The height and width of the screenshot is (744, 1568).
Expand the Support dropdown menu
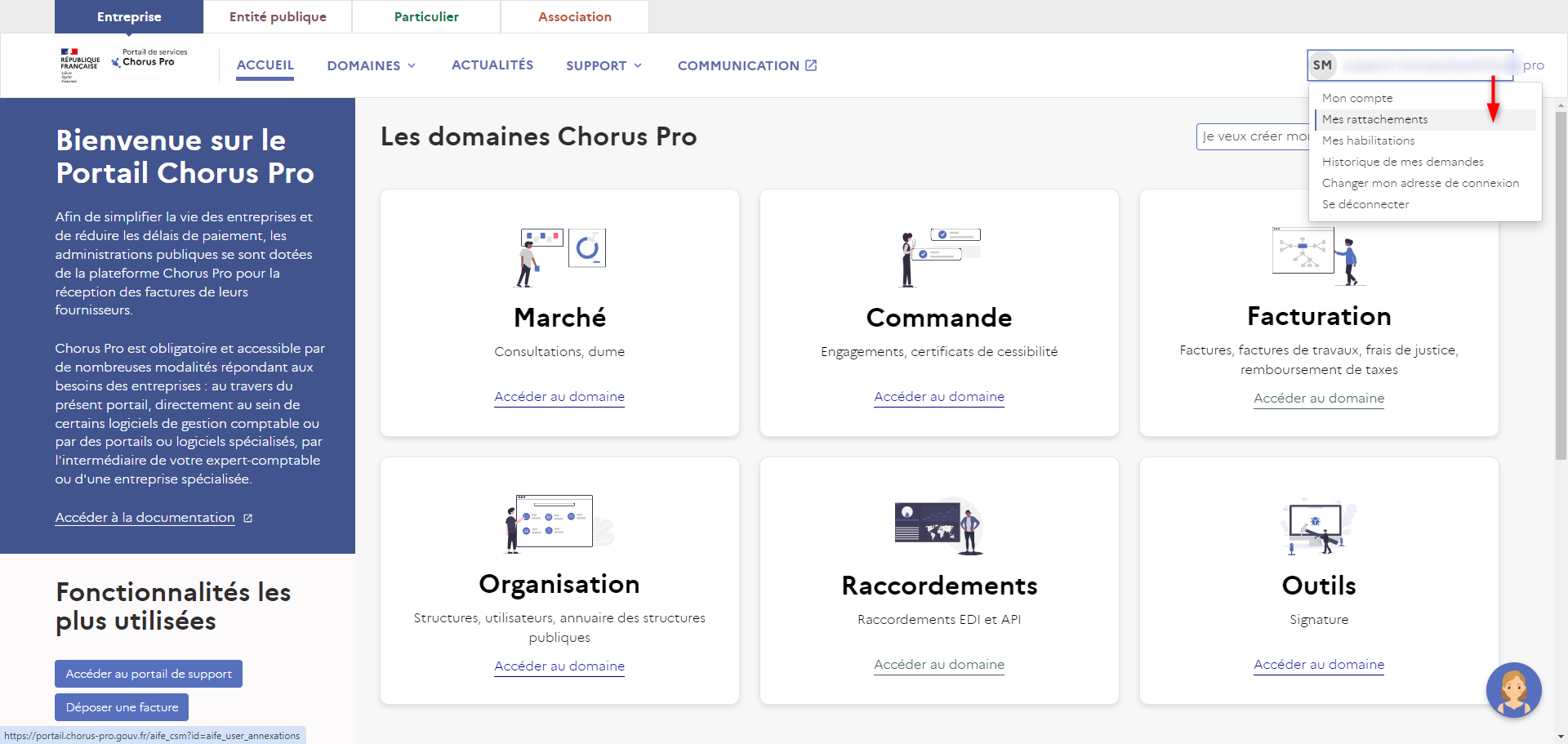click(604, 65)
